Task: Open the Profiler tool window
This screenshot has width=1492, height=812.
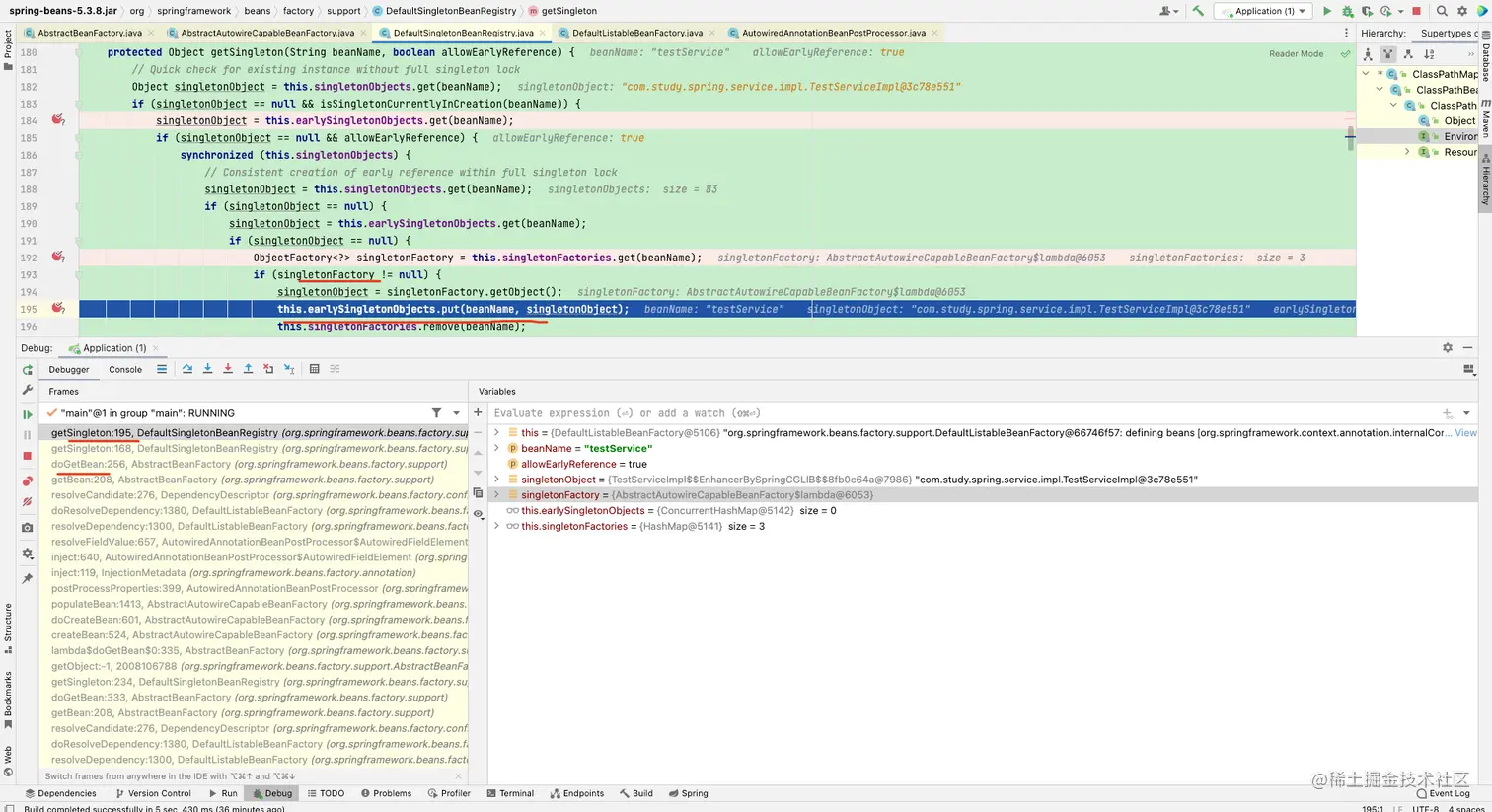Action: 449,793
